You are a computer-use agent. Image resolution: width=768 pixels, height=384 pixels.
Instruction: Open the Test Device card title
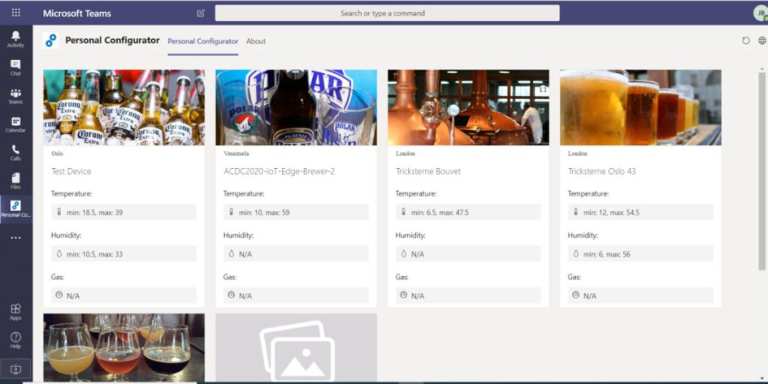pos(71,171)
